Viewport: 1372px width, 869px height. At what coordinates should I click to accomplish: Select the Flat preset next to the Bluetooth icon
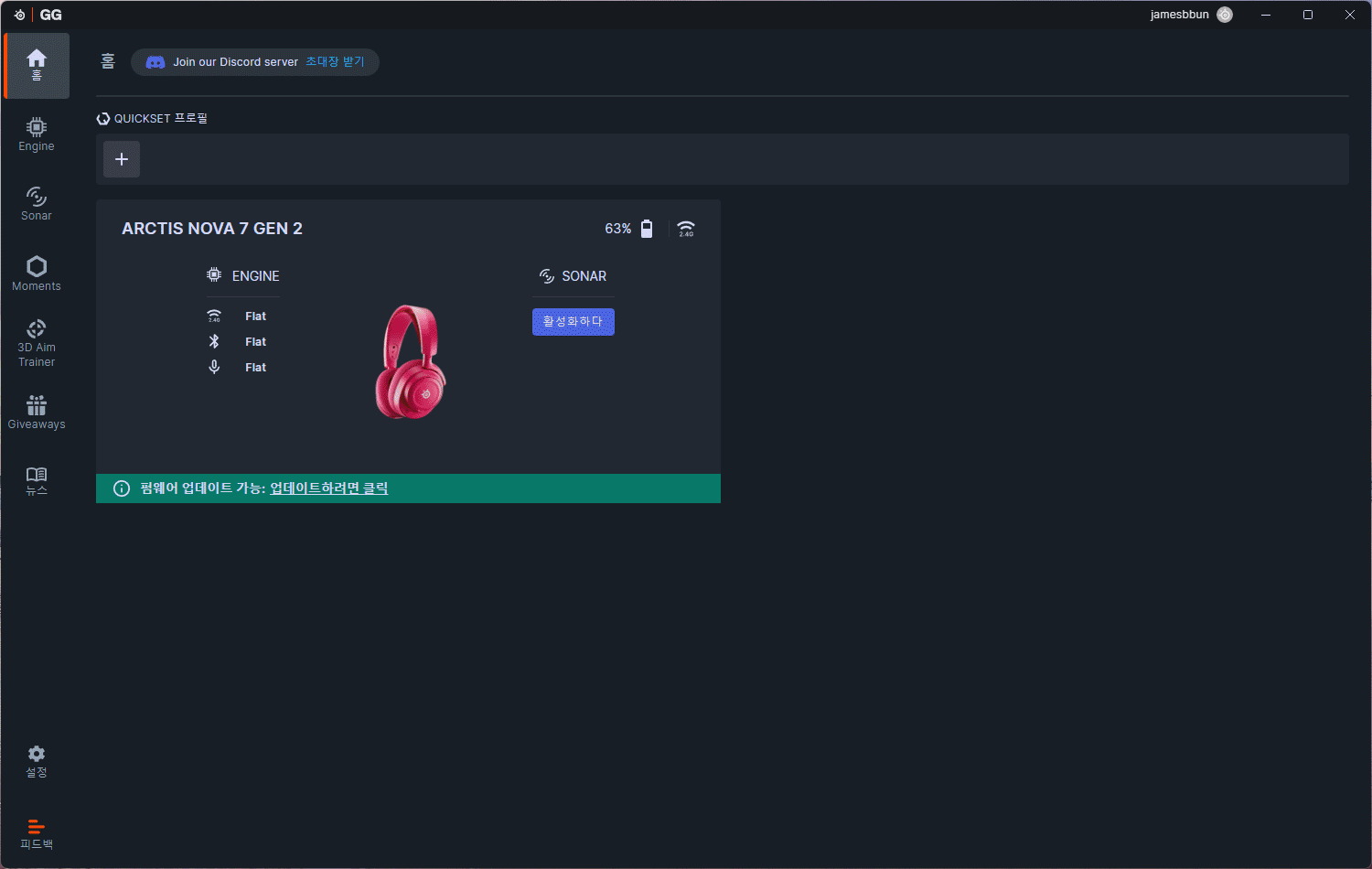point(256,342)
